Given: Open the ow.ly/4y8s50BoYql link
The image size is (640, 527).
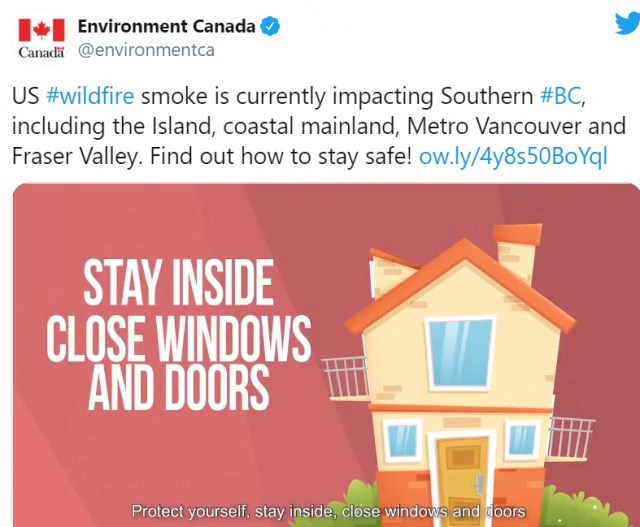Looking at the screenshot, I should pos(513,156).
